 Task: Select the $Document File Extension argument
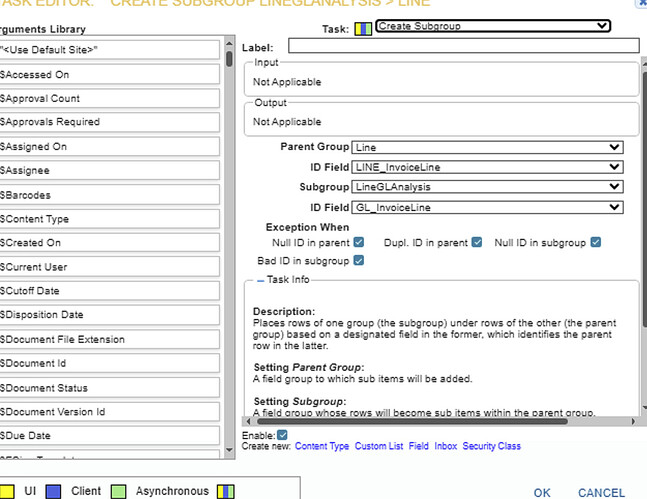click(109, 339)
